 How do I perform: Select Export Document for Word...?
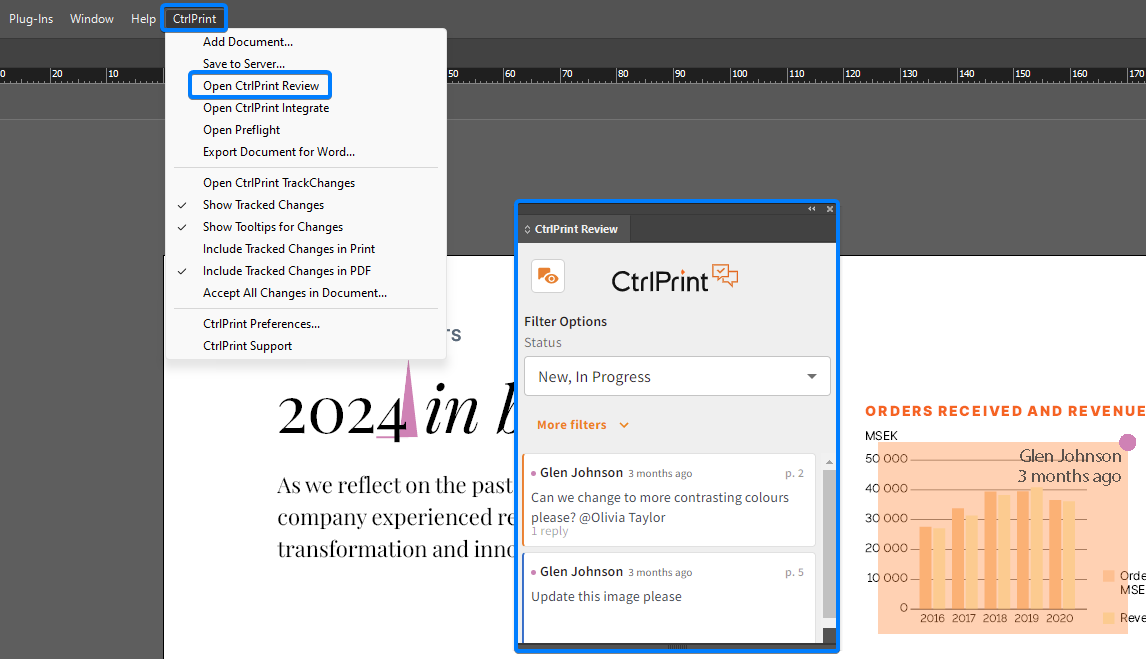coord(278,152)
